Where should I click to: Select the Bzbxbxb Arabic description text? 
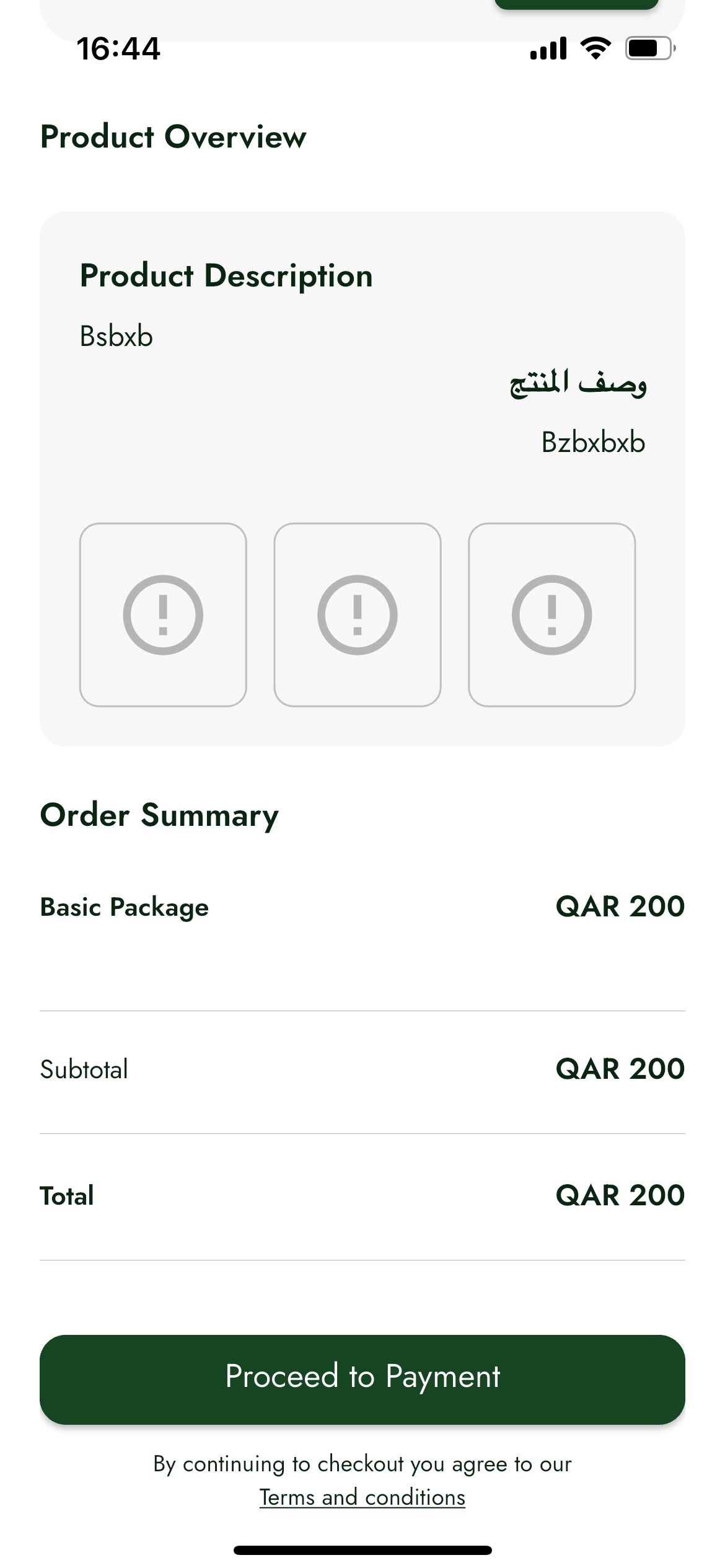593,442
